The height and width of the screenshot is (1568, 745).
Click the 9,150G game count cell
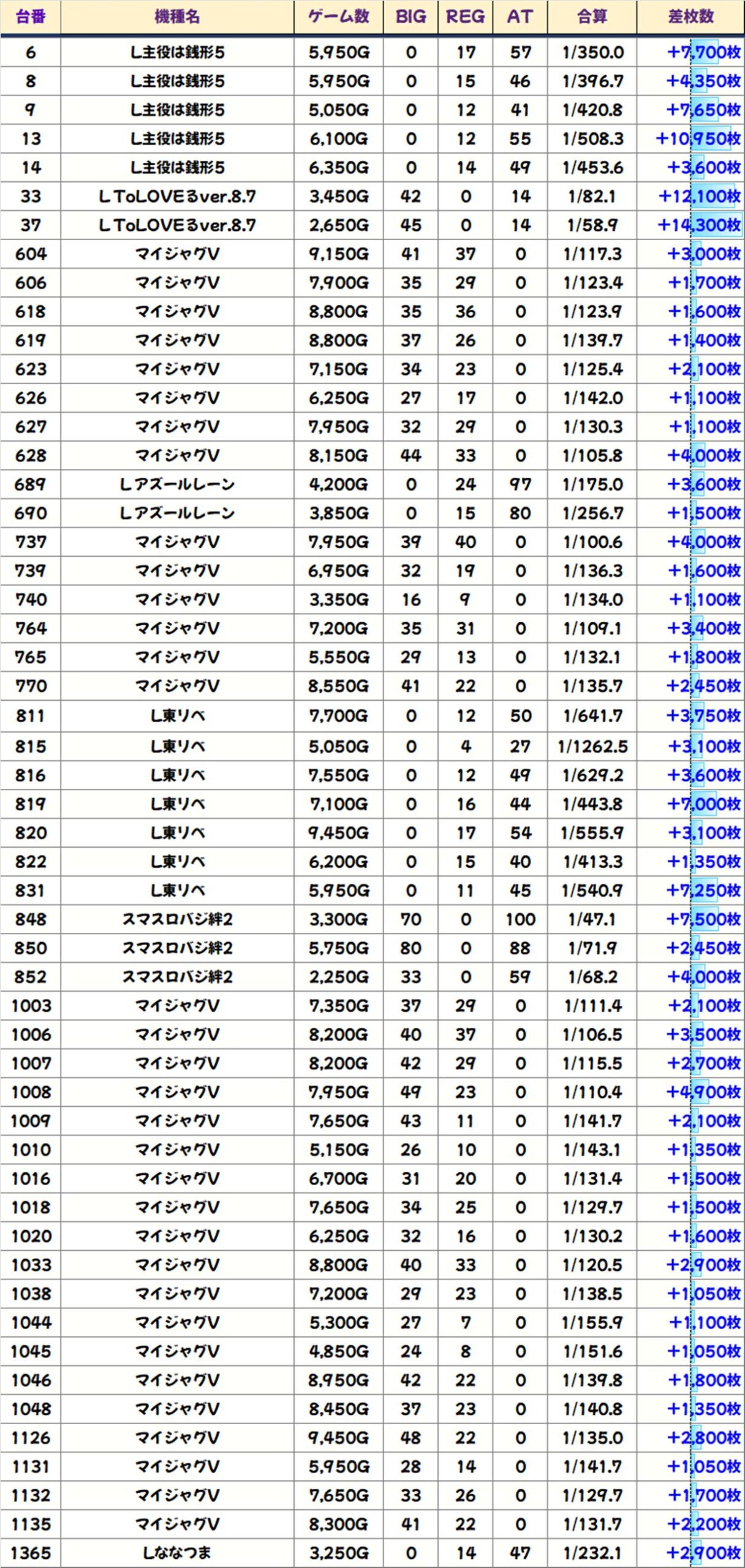(x=338, y=254)
